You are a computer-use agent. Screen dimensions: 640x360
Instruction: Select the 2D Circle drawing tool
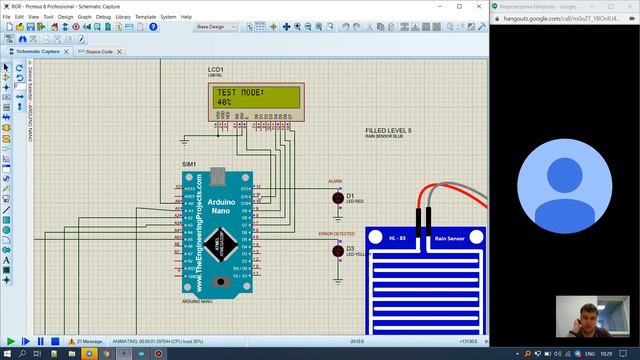pos(6,230)
